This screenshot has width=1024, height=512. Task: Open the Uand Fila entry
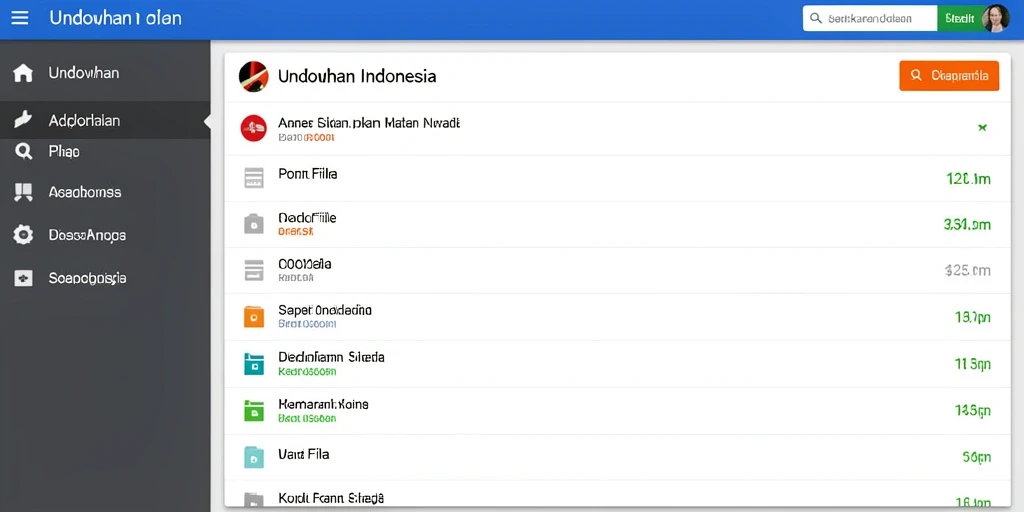tap(617, 458)
